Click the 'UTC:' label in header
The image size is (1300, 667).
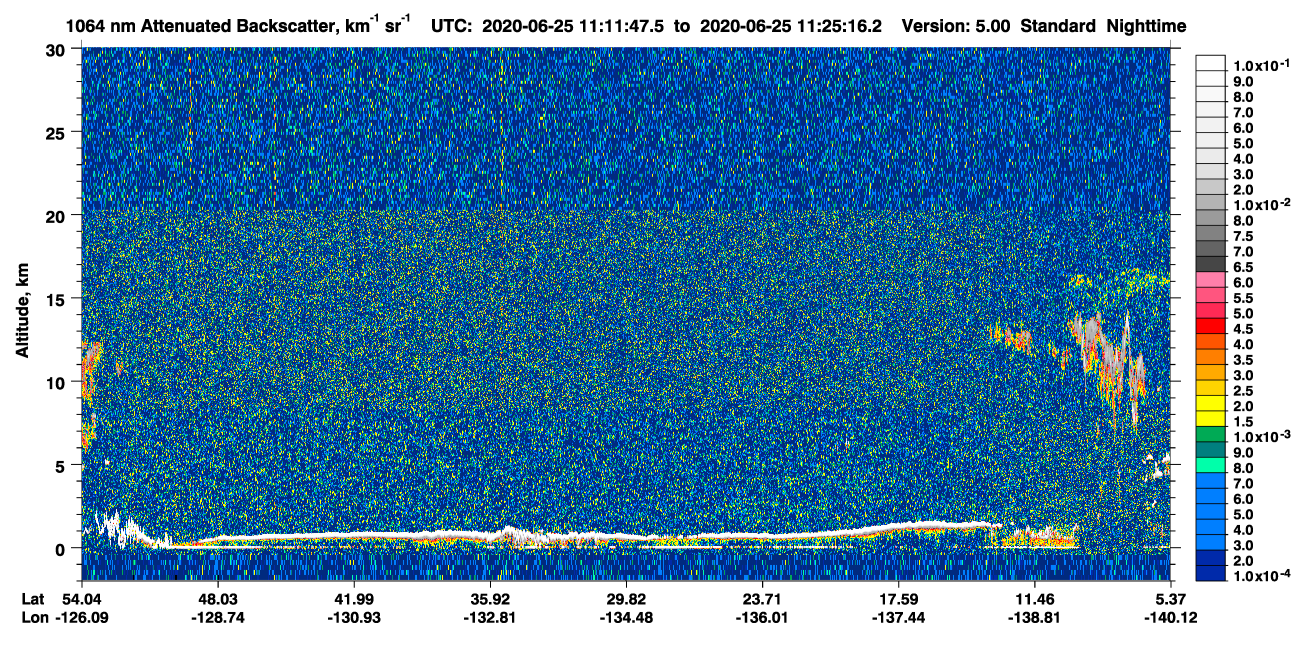tap(452, 26)
